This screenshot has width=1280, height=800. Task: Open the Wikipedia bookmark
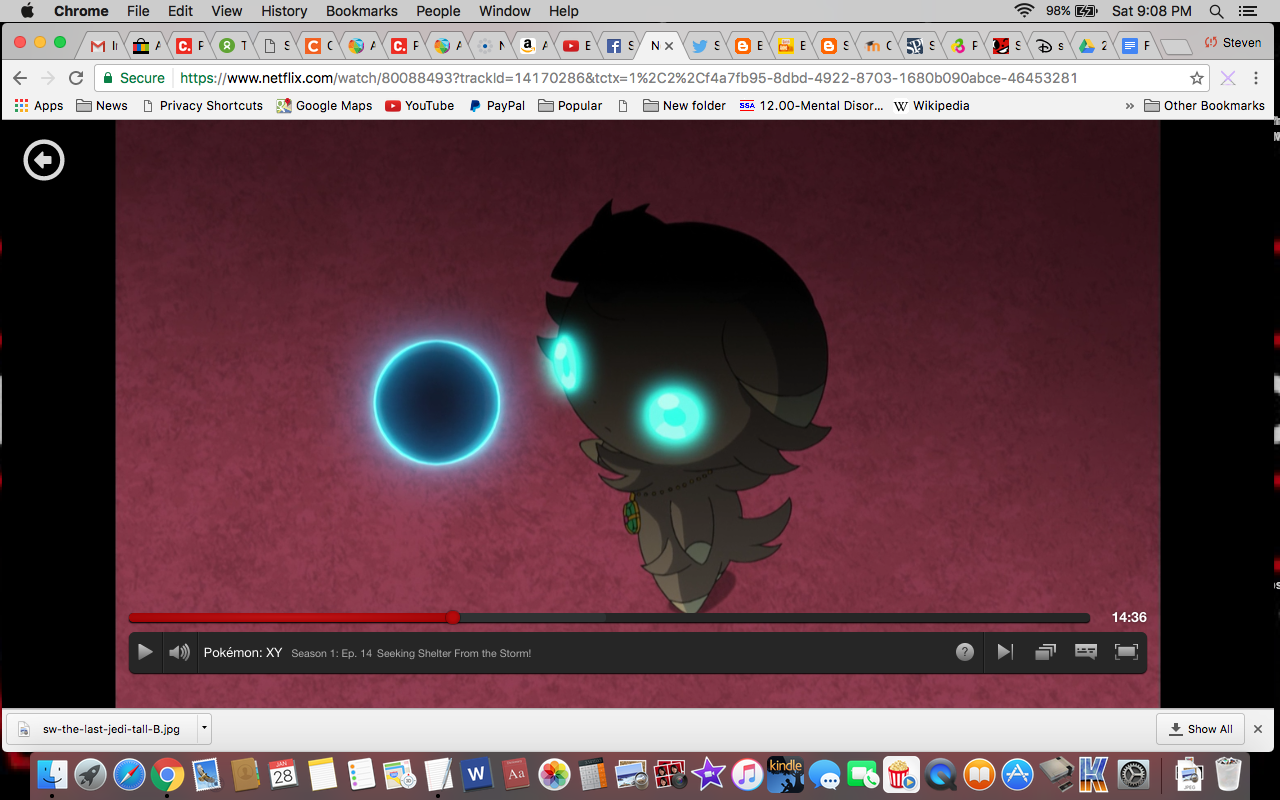[x=932, y=105]
